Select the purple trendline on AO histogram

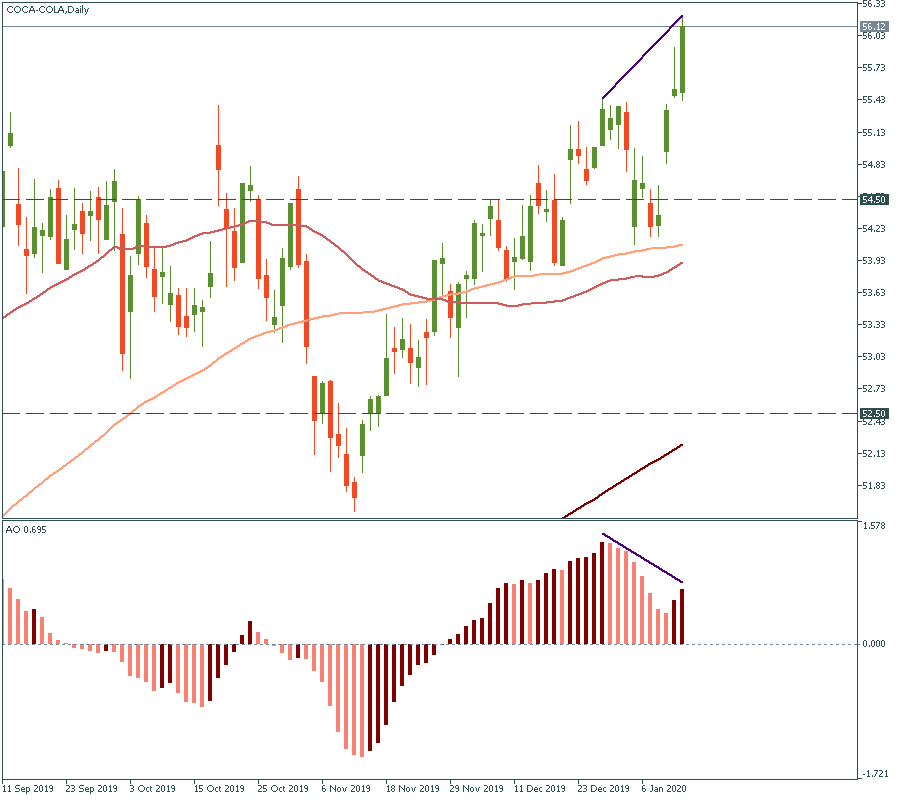pyautogui.click(x=643, y=561)
